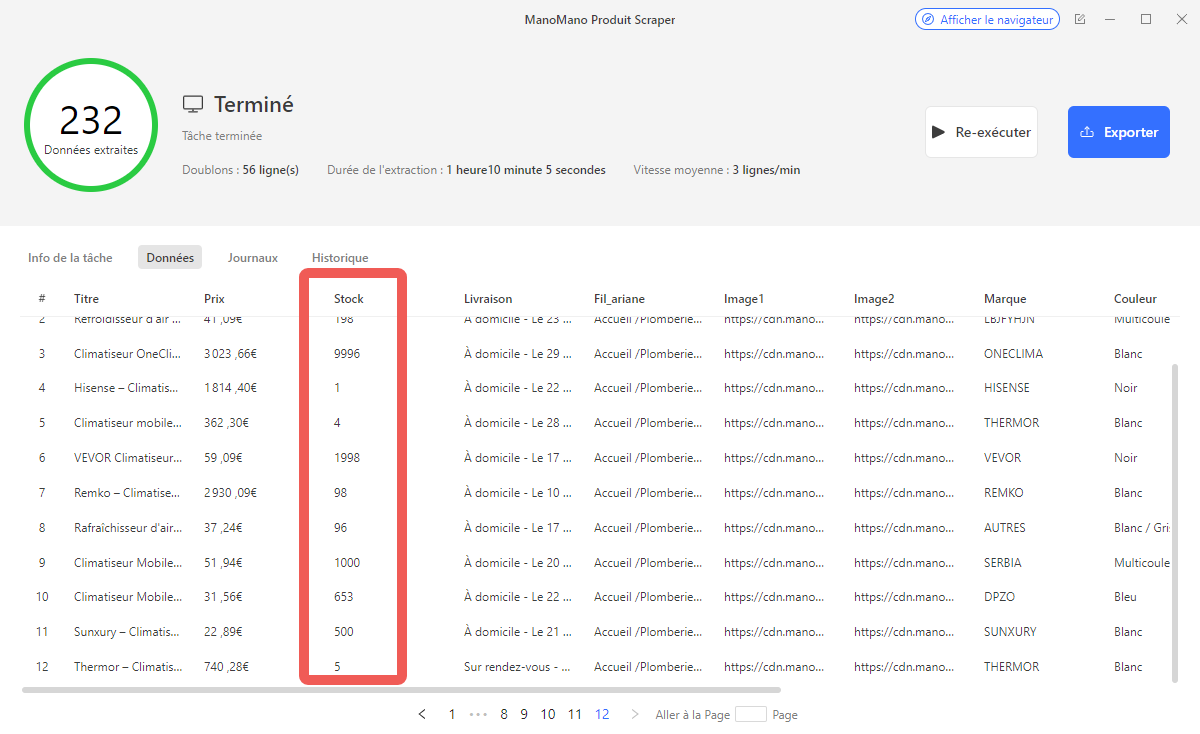Select the Rafraîchisseur d'air... title cell
The width and height of the screenshot is (1200, 734).
click(x=128, y=528)
